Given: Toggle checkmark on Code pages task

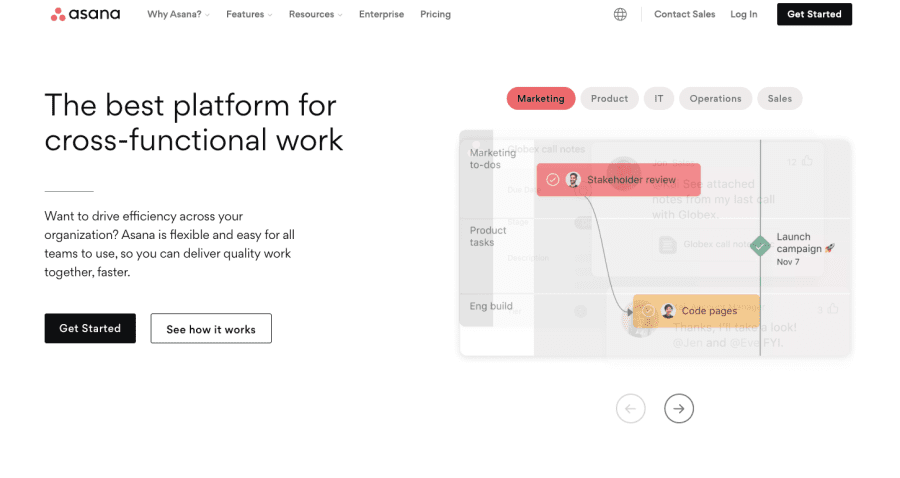Looking at the screenshot, I should click(648, 311).
